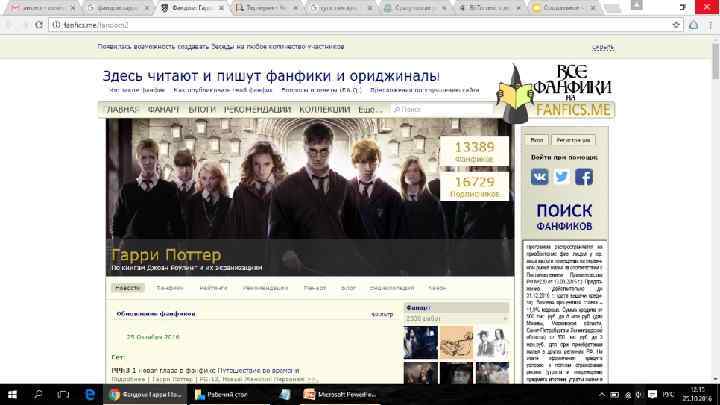Open Chrome window in the taskbar
This screenshot has height=405, width=720.
coord(145,394)
